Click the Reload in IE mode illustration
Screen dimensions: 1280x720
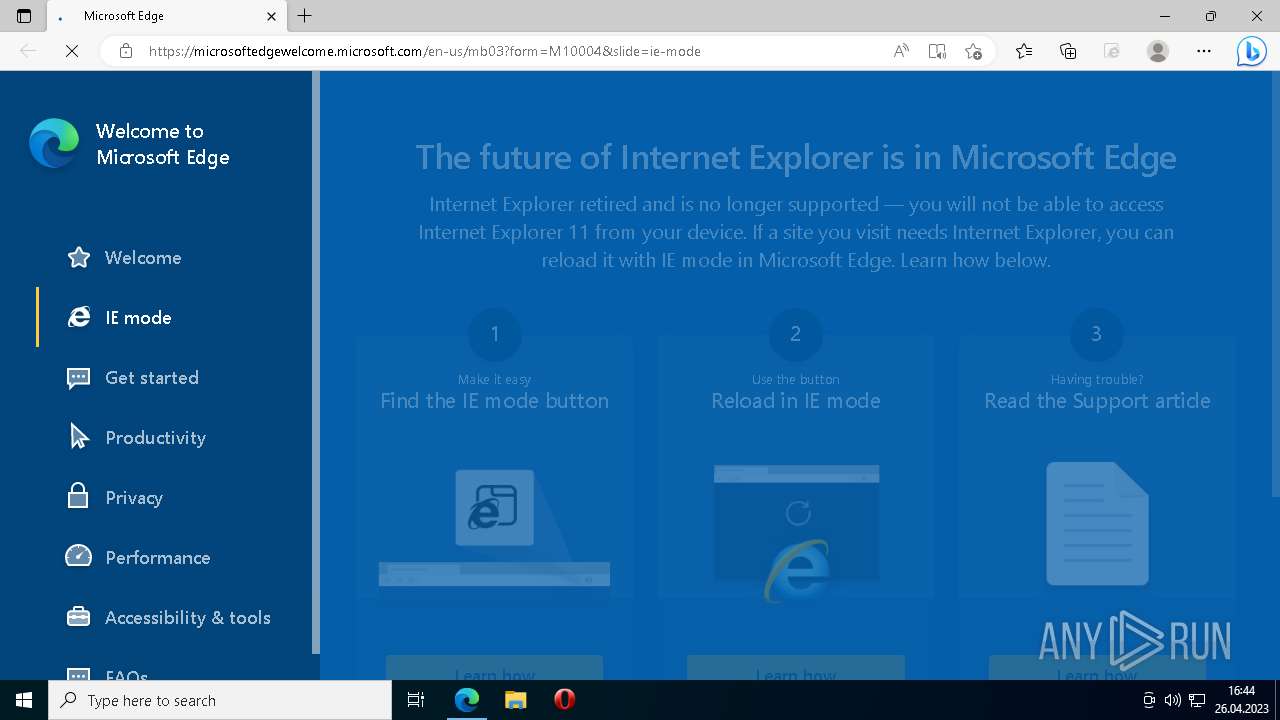[x=796, y=532]
